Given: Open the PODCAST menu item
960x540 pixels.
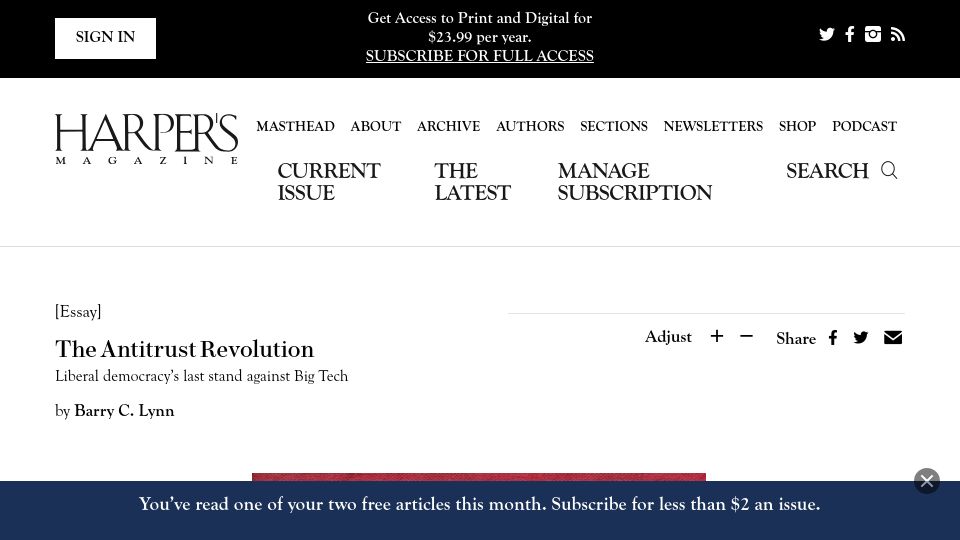Looking at the screenshot, I should coord(864,126).
